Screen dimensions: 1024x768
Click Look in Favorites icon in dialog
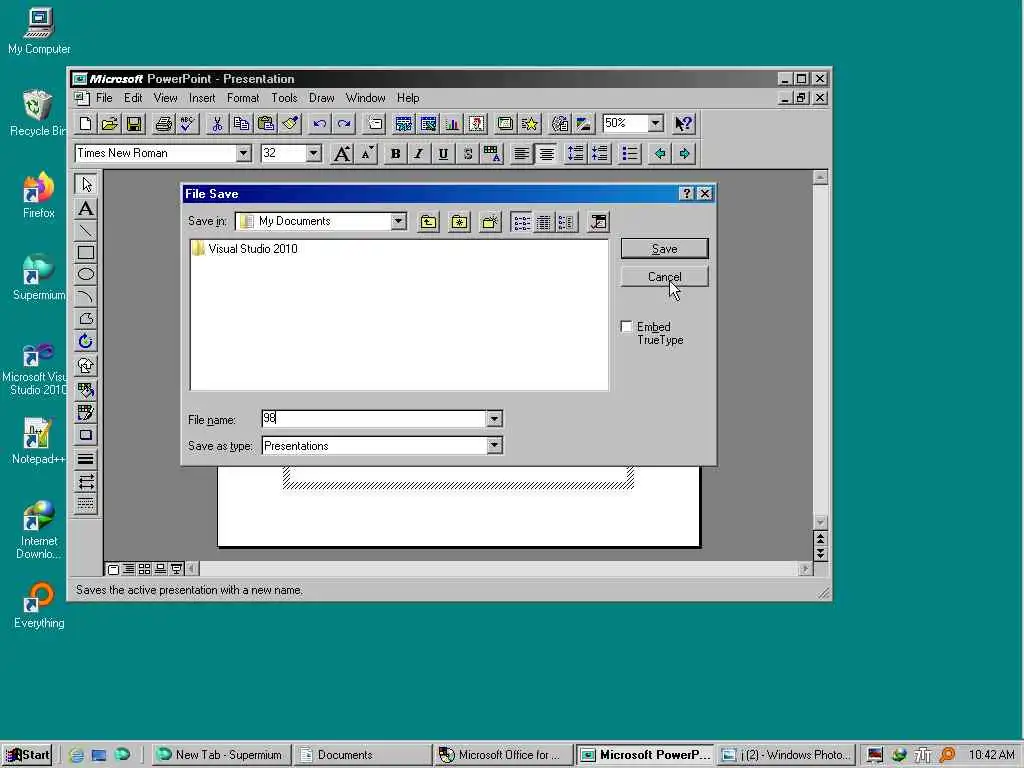pyautogui.click(x=459, y=222)
